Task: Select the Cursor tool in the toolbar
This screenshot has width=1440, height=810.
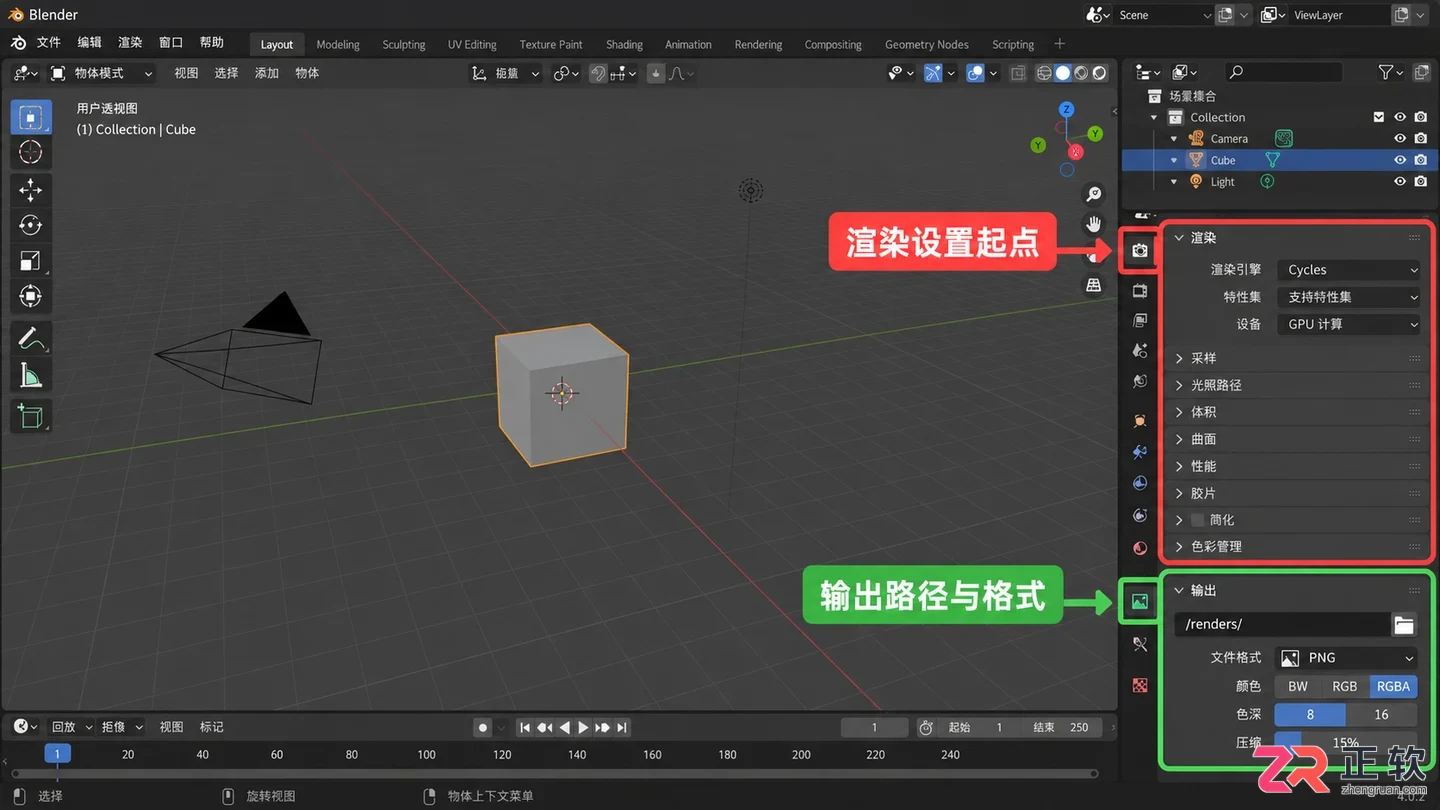Action: (31, 152)
